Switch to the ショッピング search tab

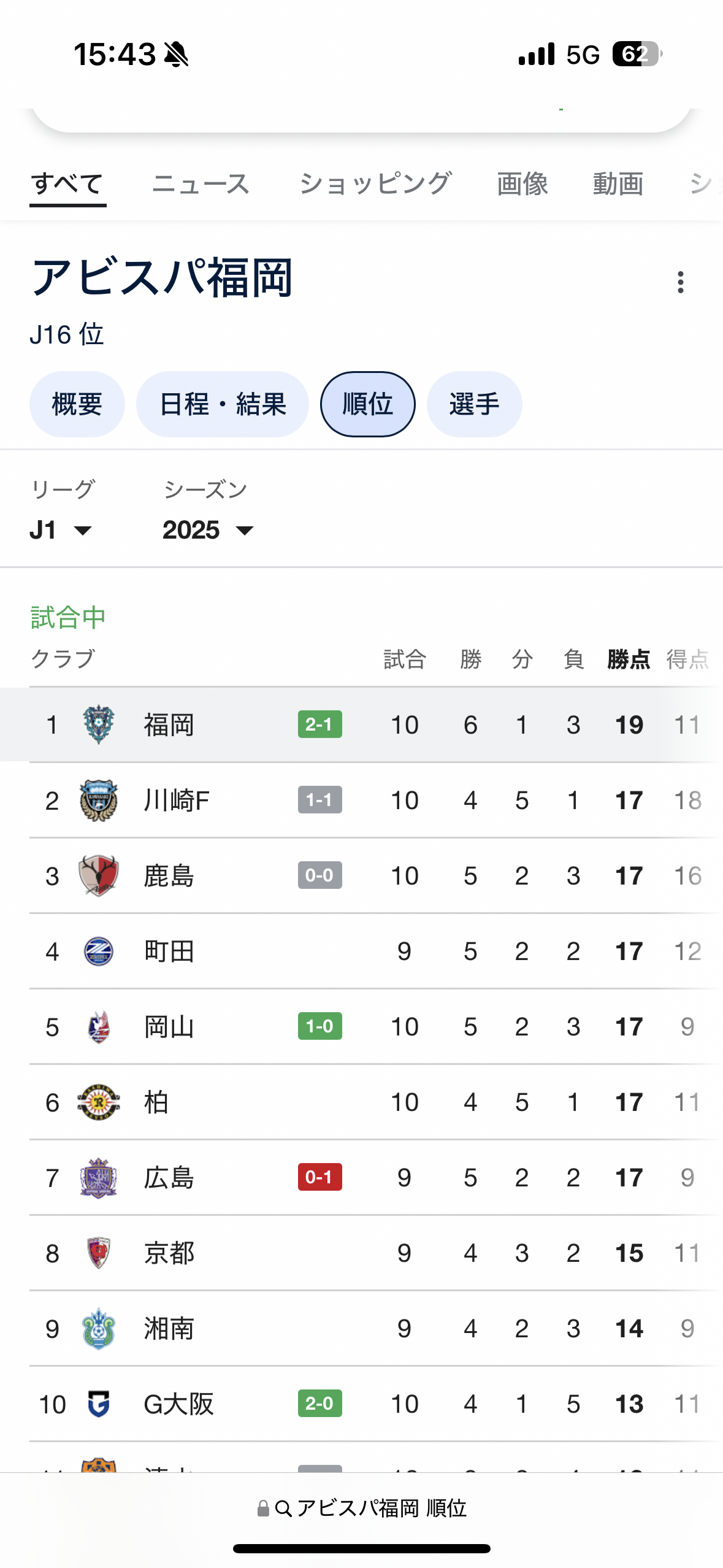[x=375, y=184]
